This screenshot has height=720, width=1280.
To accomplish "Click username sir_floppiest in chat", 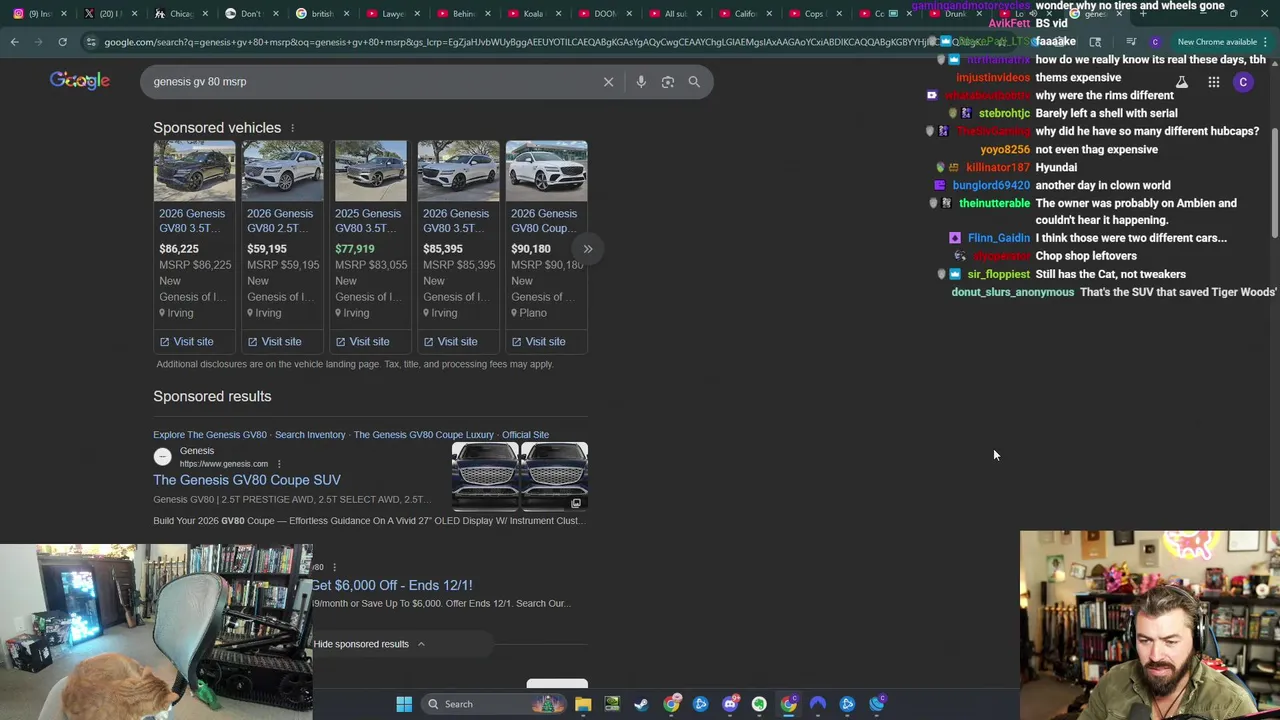I will pyautogui.click(x=999, y=275).
